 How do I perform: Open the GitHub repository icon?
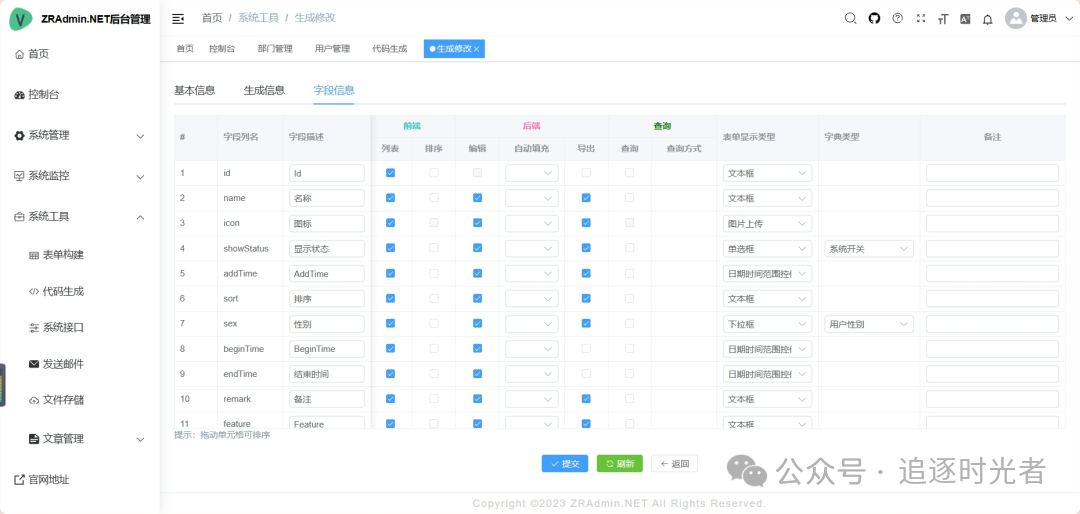click(x=874, y=18)
